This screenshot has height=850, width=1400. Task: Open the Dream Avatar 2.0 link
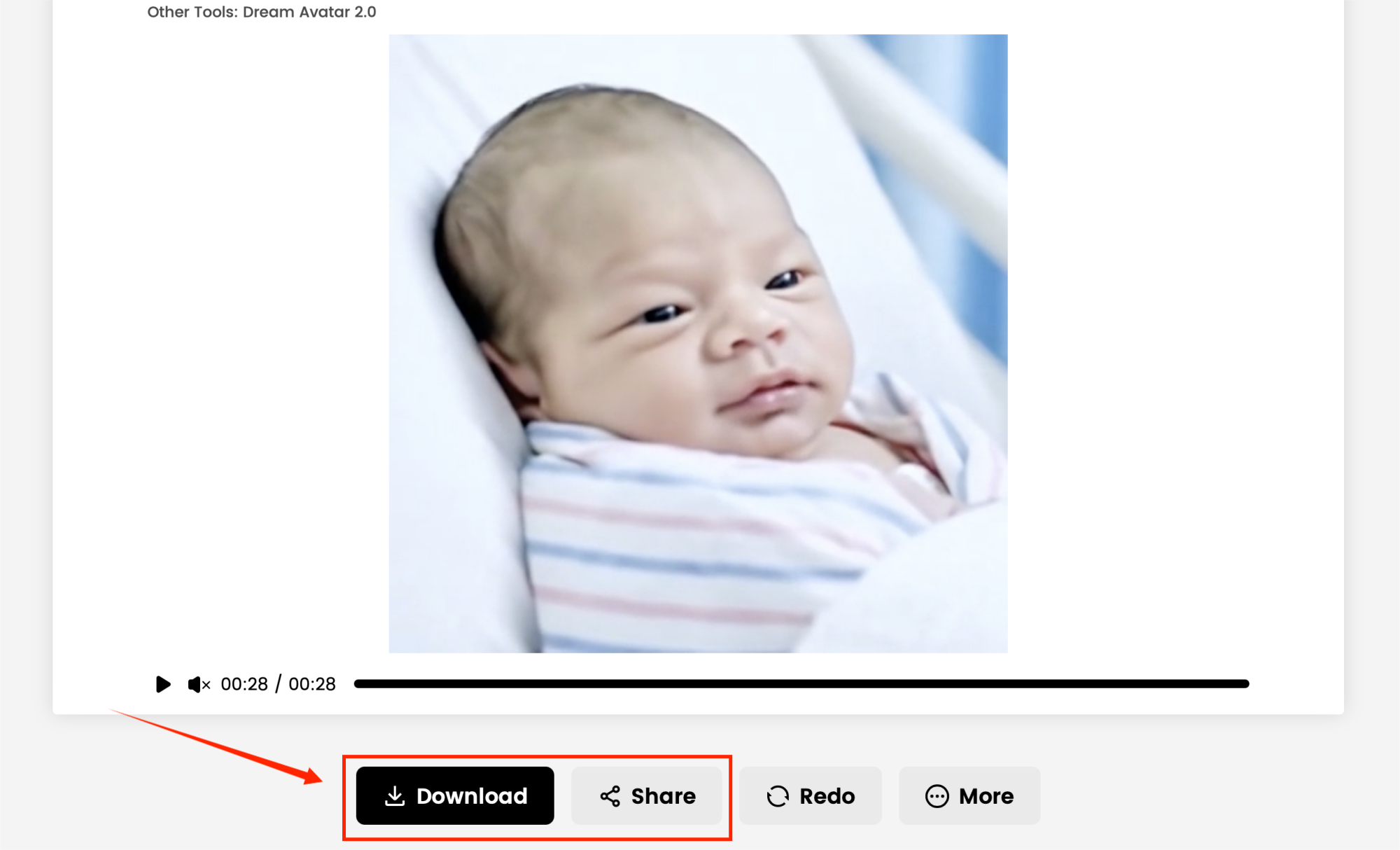click(x=309, y=12)
